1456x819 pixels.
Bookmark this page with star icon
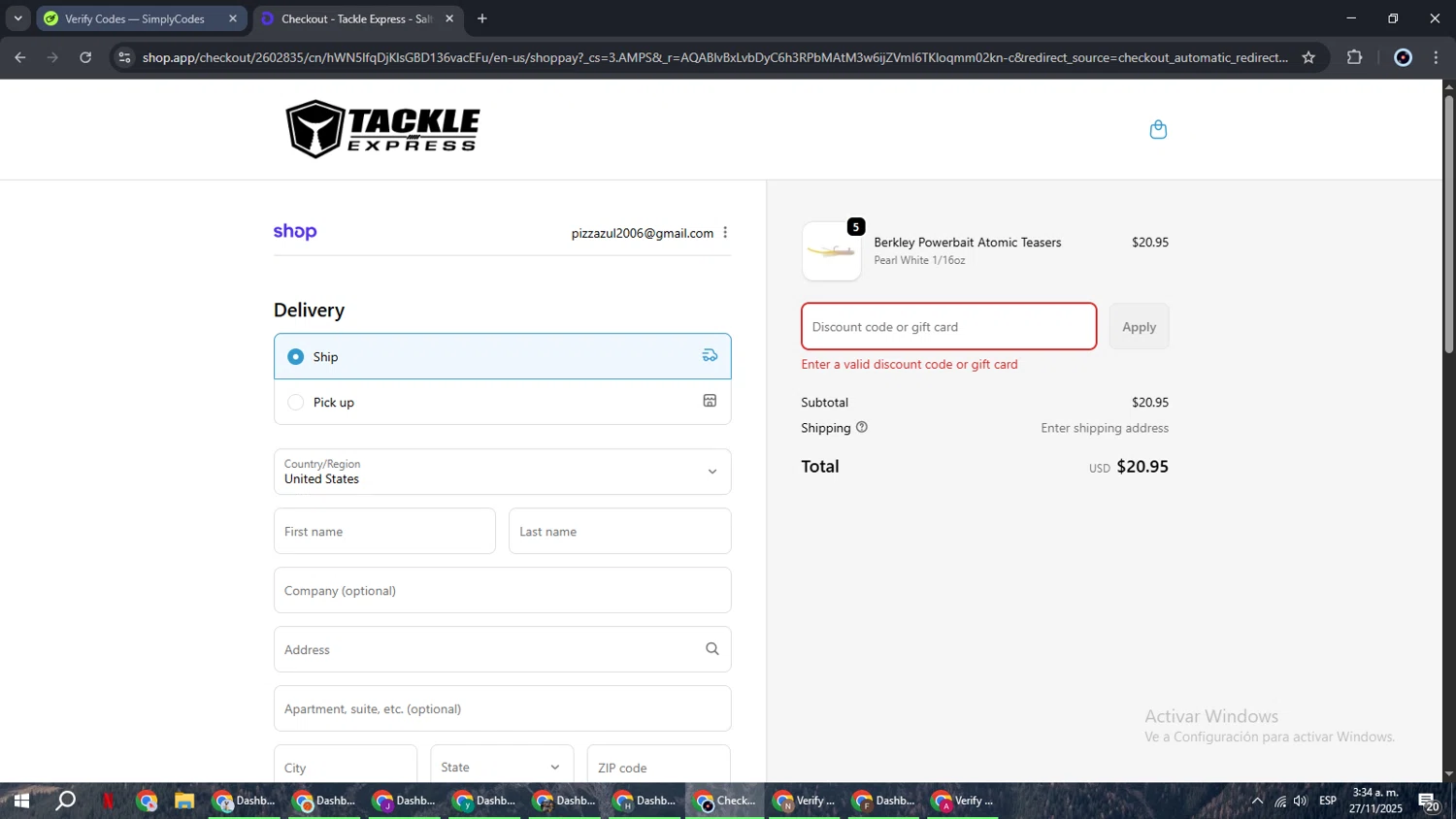pos(1308,57)
